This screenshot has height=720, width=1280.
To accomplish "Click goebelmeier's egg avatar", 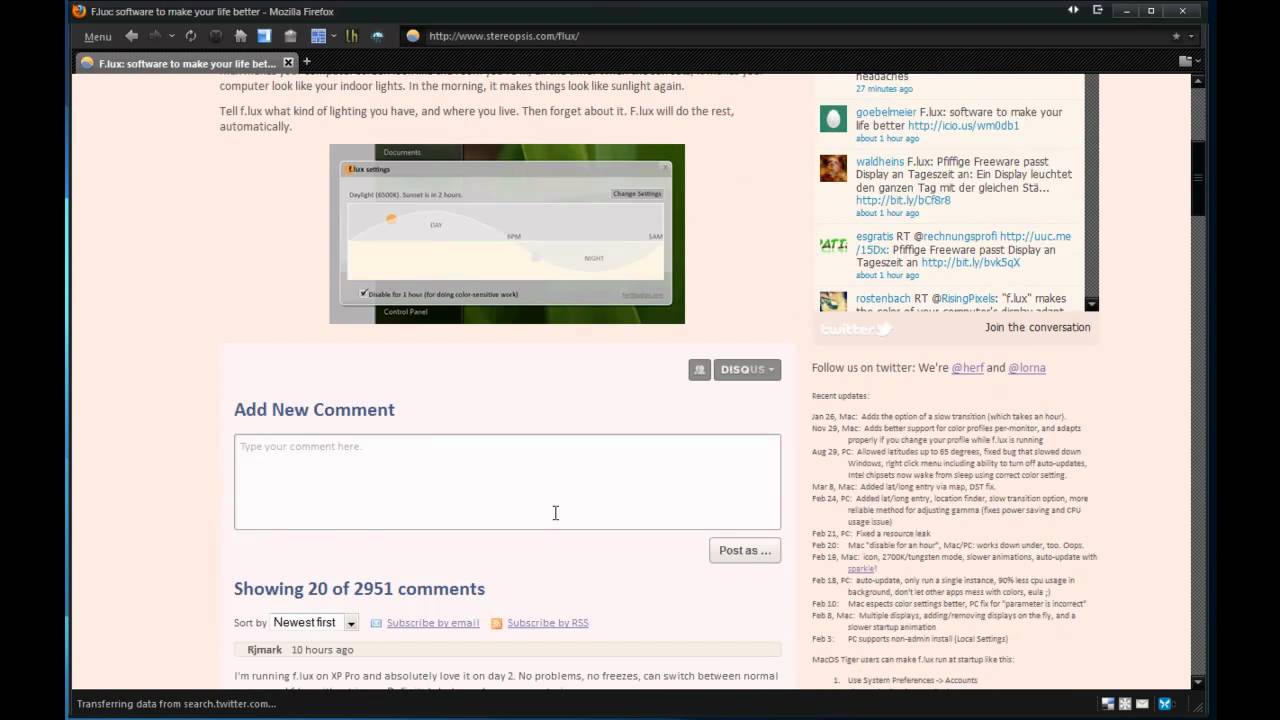I will tap(833, 118).
